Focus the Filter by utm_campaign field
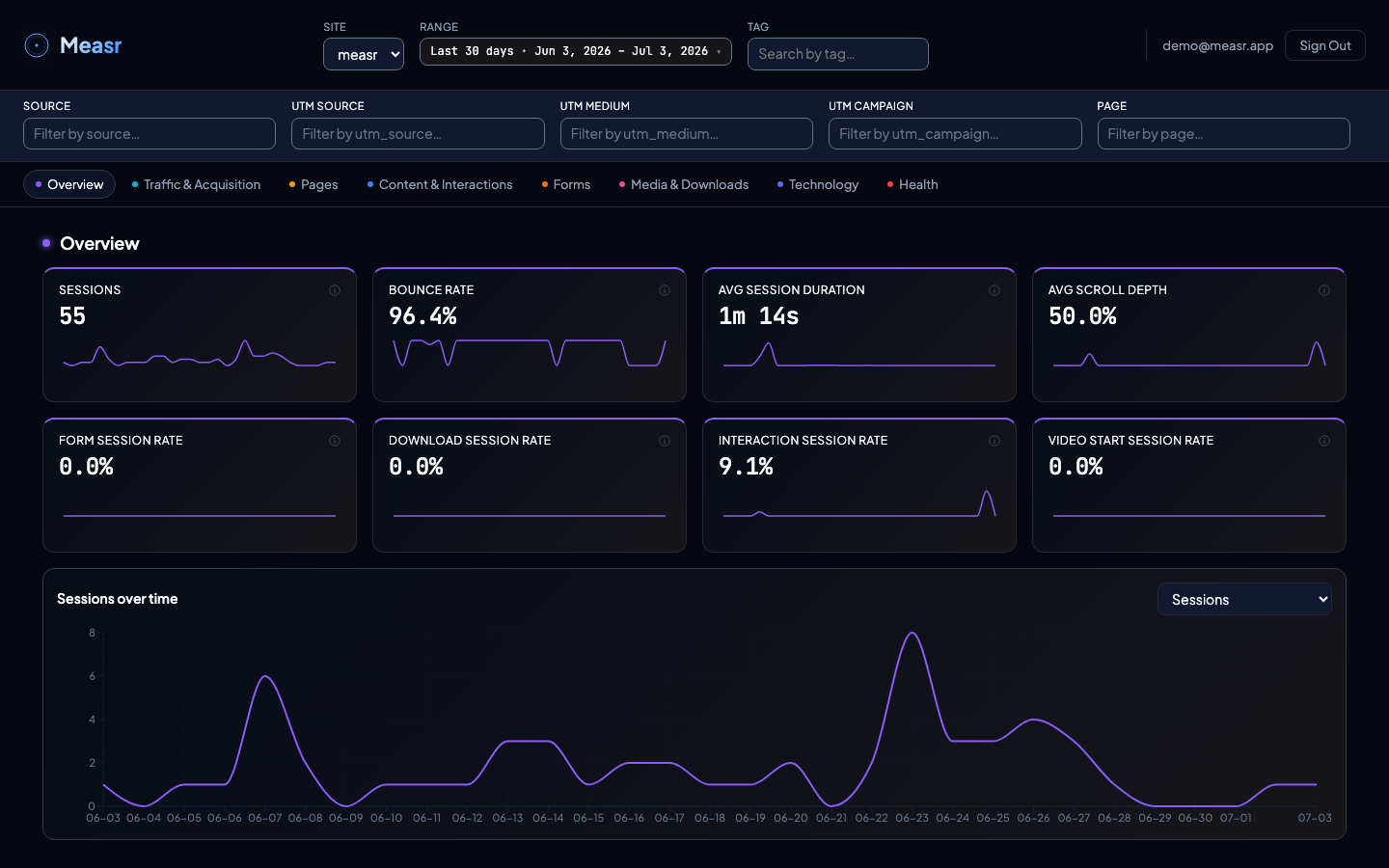The height and width of the screenshot is (868, 1389). 955,134
